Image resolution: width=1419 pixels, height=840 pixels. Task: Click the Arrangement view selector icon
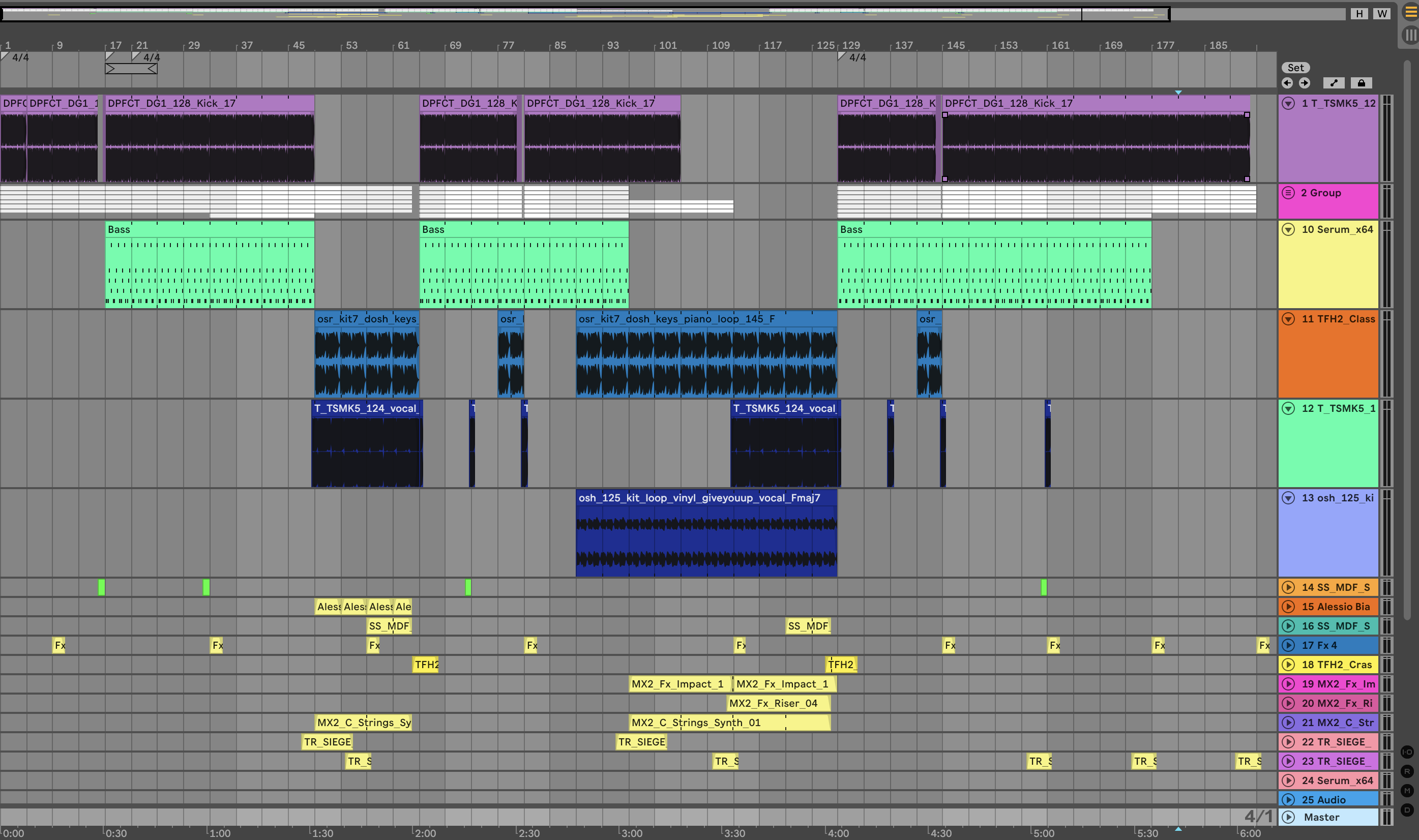pyautogui.click(x=1411, y=12)
